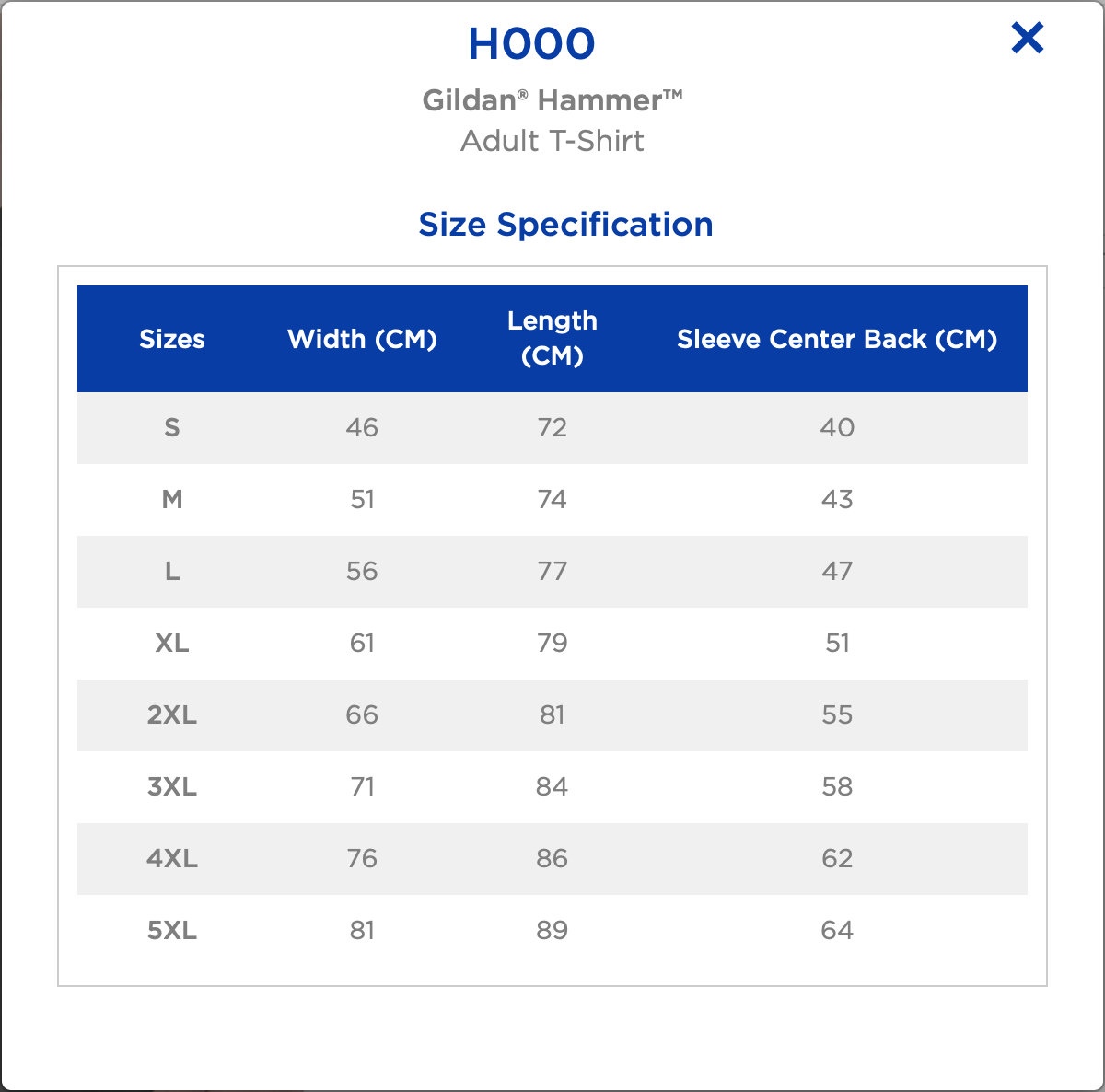Click the 5XL size row label

coord(172,930)
